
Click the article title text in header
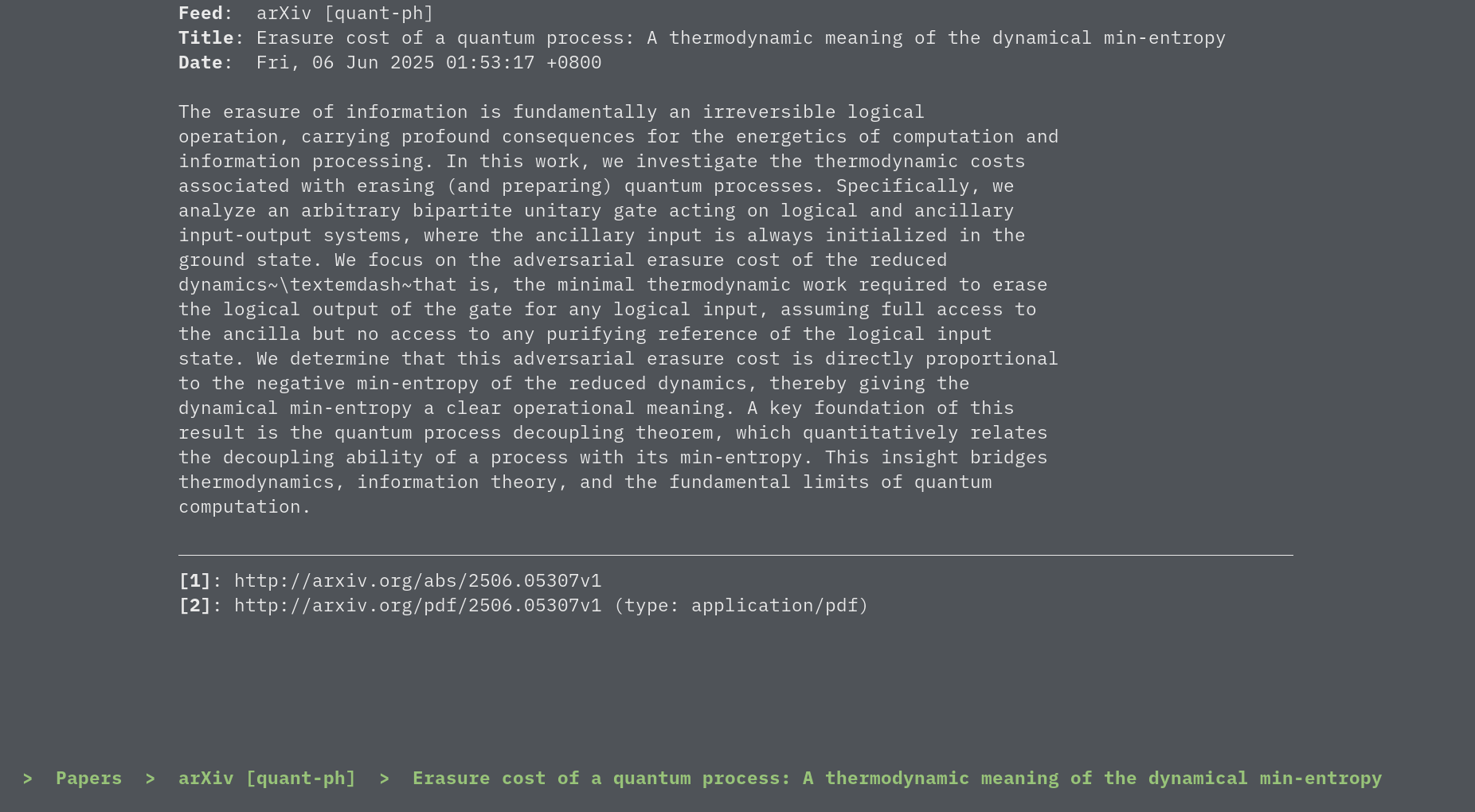741,38
